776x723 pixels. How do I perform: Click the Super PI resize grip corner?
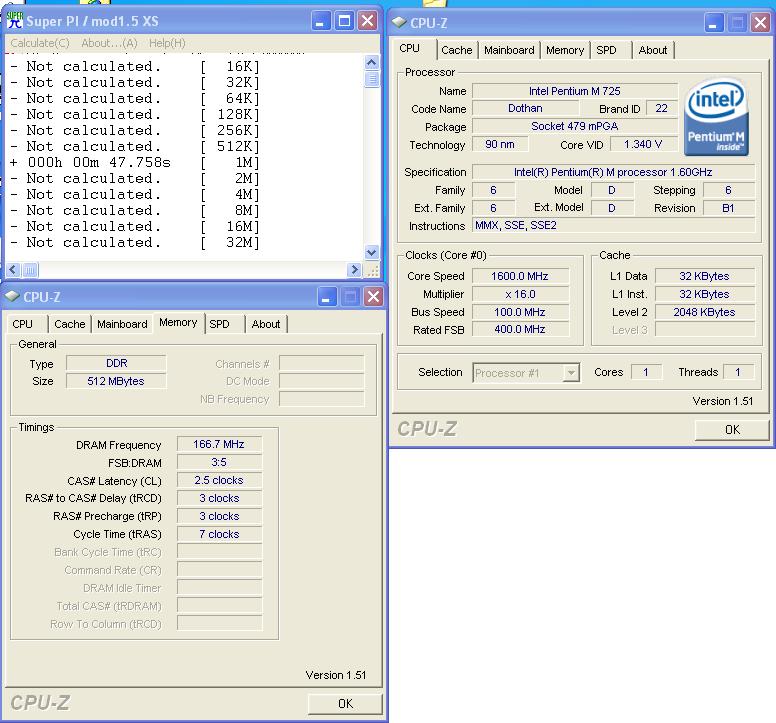click(372, 270)
